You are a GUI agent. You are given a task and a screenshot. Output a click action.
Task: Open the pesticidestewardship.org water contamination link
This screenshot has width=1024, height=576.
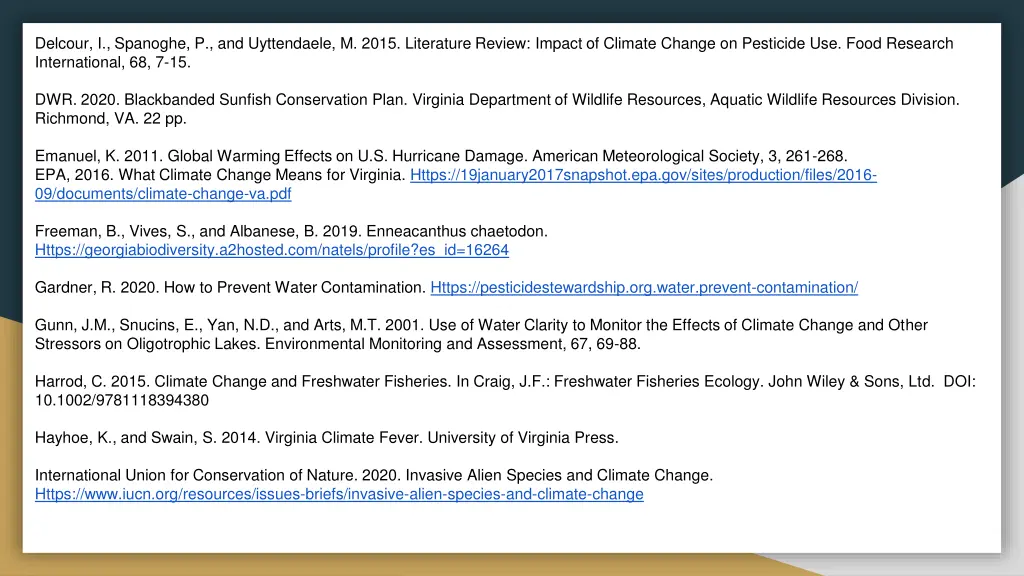(644, 287)
